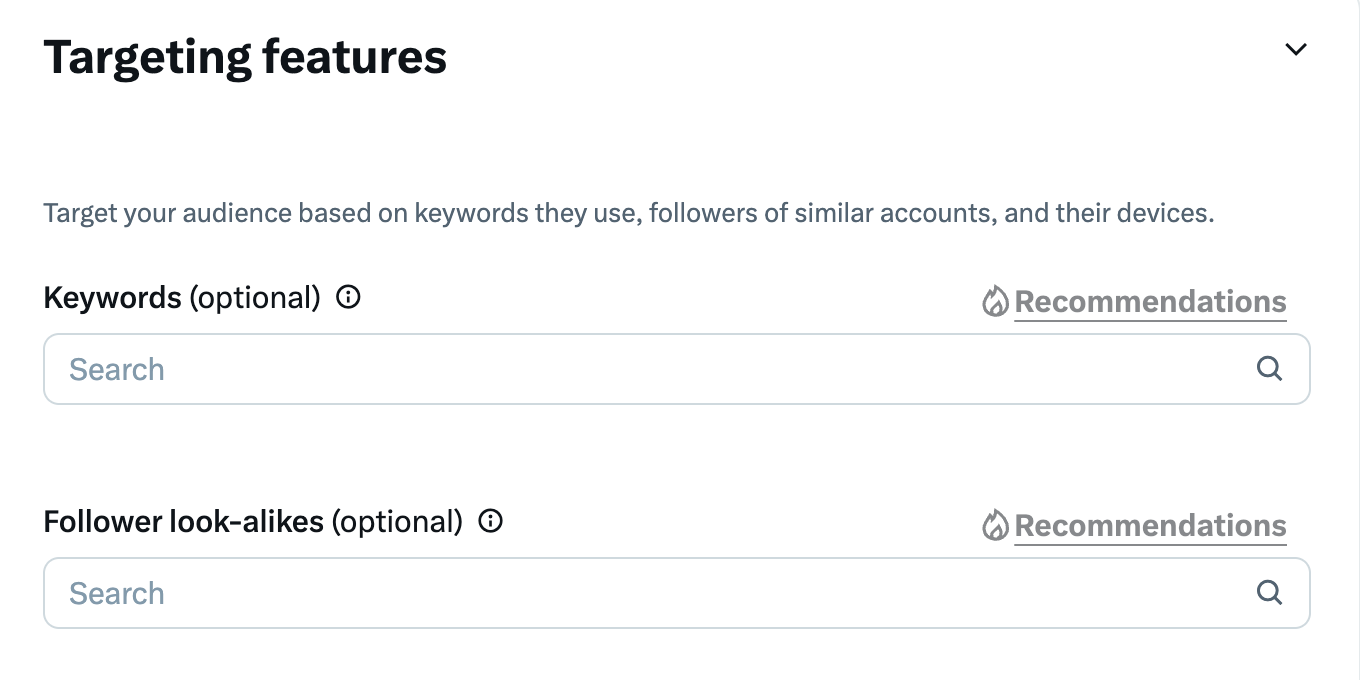Click the flame icon by Follower look-alikes Recommendations
This screenshot has height=680, width=1360.
tap(995, 525)
